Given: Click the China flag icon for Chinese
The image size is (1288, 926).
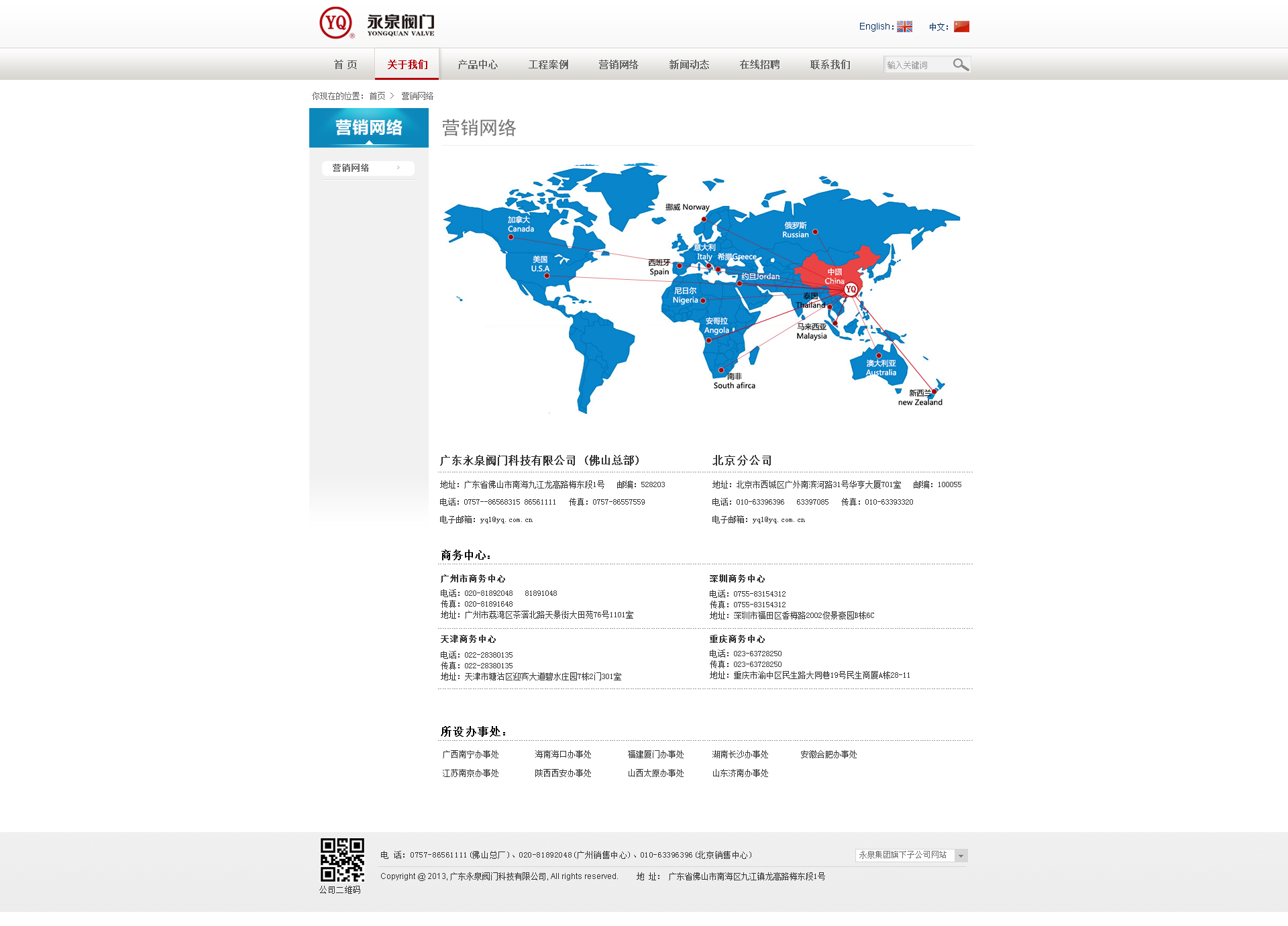Looking at the screenshot, I should [x=961, y=27].
